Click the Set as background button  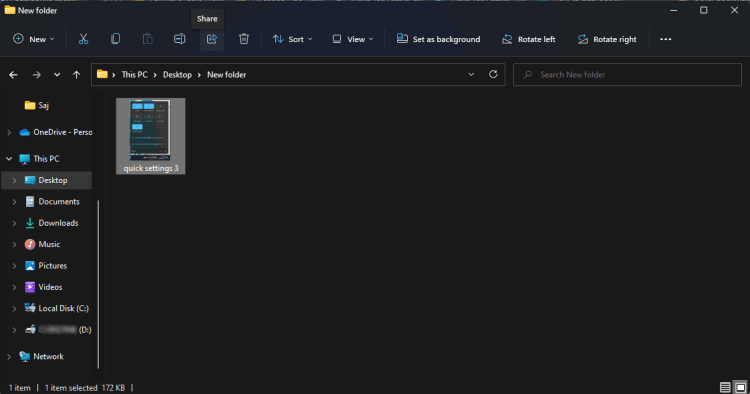[438, 39]
